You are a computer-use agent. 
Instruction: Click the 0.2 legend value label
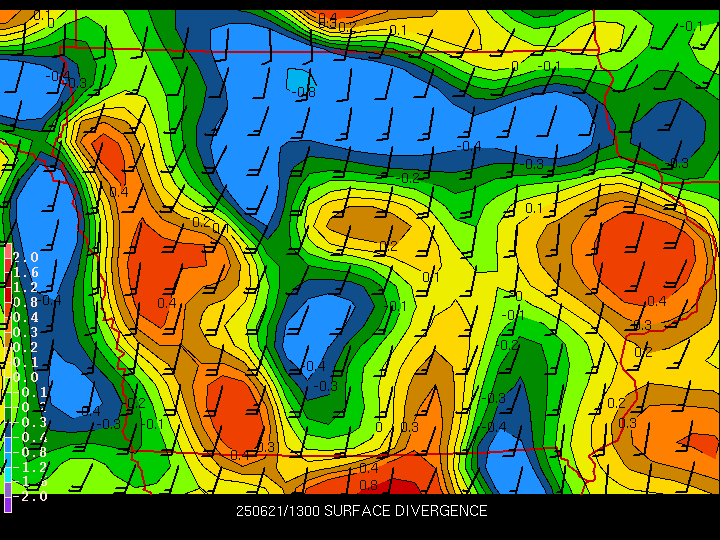[25, 346]
